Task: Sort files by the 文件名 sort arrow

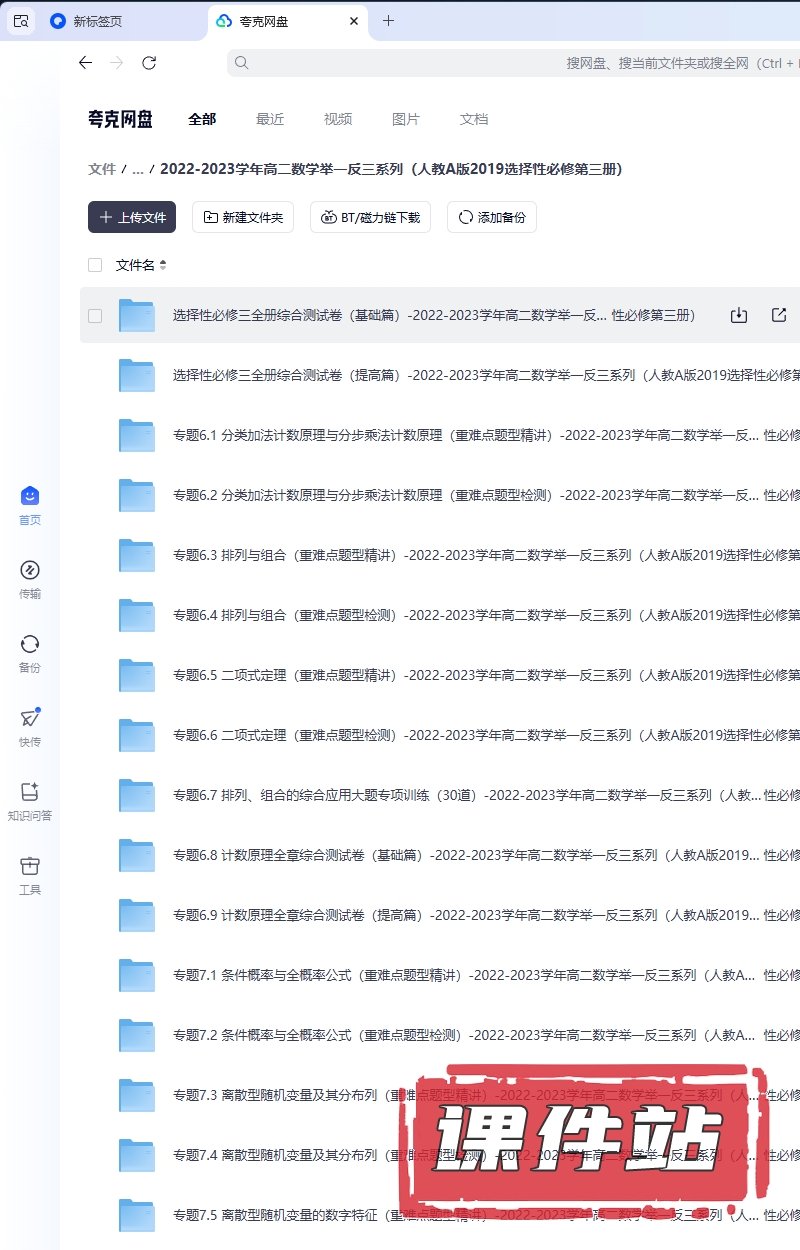Action: 163,265
